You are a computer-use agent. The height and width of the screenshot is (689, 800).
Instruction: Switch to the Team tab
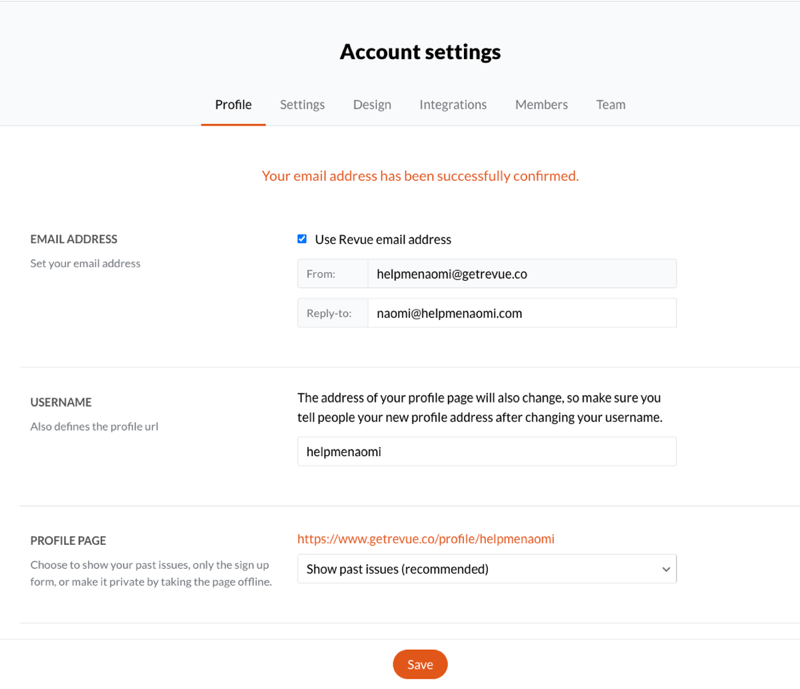(611, 105)
